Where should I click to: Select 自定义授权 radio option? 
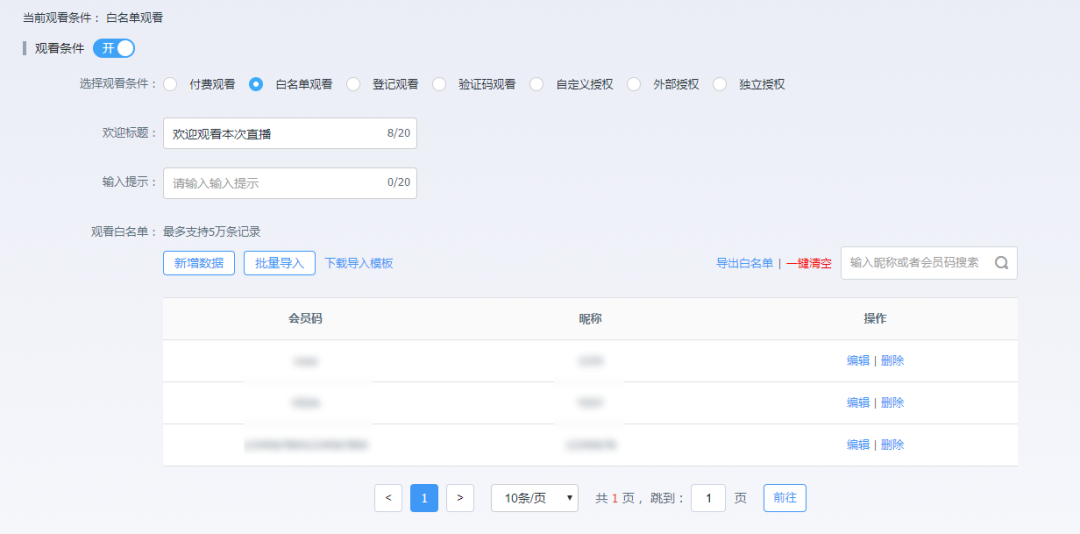click(x=537, y=84)
